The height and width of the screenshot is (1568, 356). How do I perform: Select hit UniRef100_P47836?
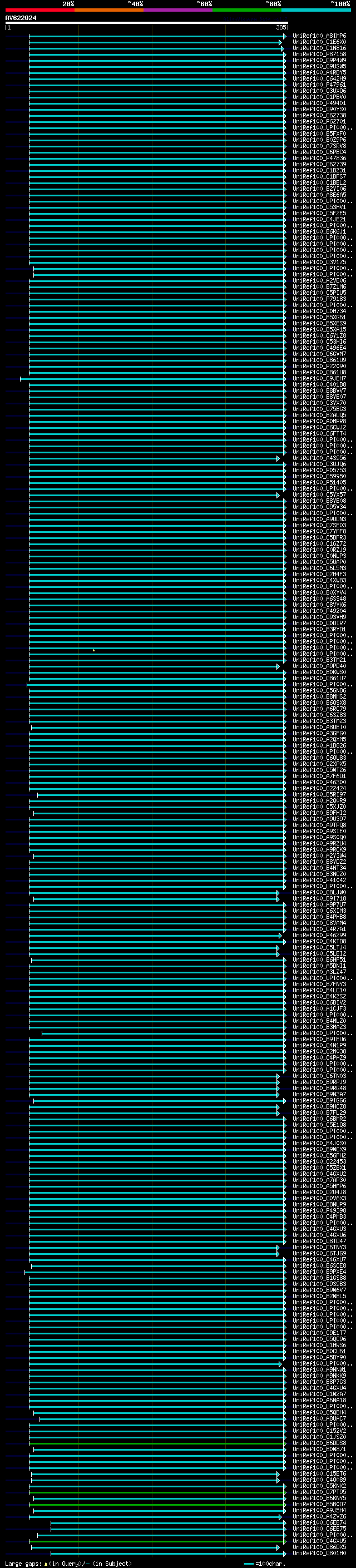pyautogui.click(x=319, y=159)
